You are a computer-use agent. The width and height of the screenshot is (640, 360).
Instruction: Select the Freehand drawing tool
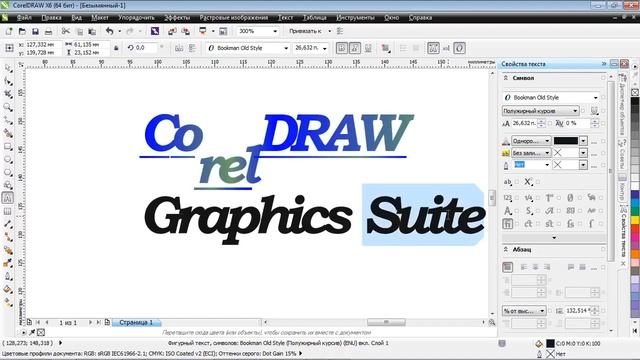point(8,120)
